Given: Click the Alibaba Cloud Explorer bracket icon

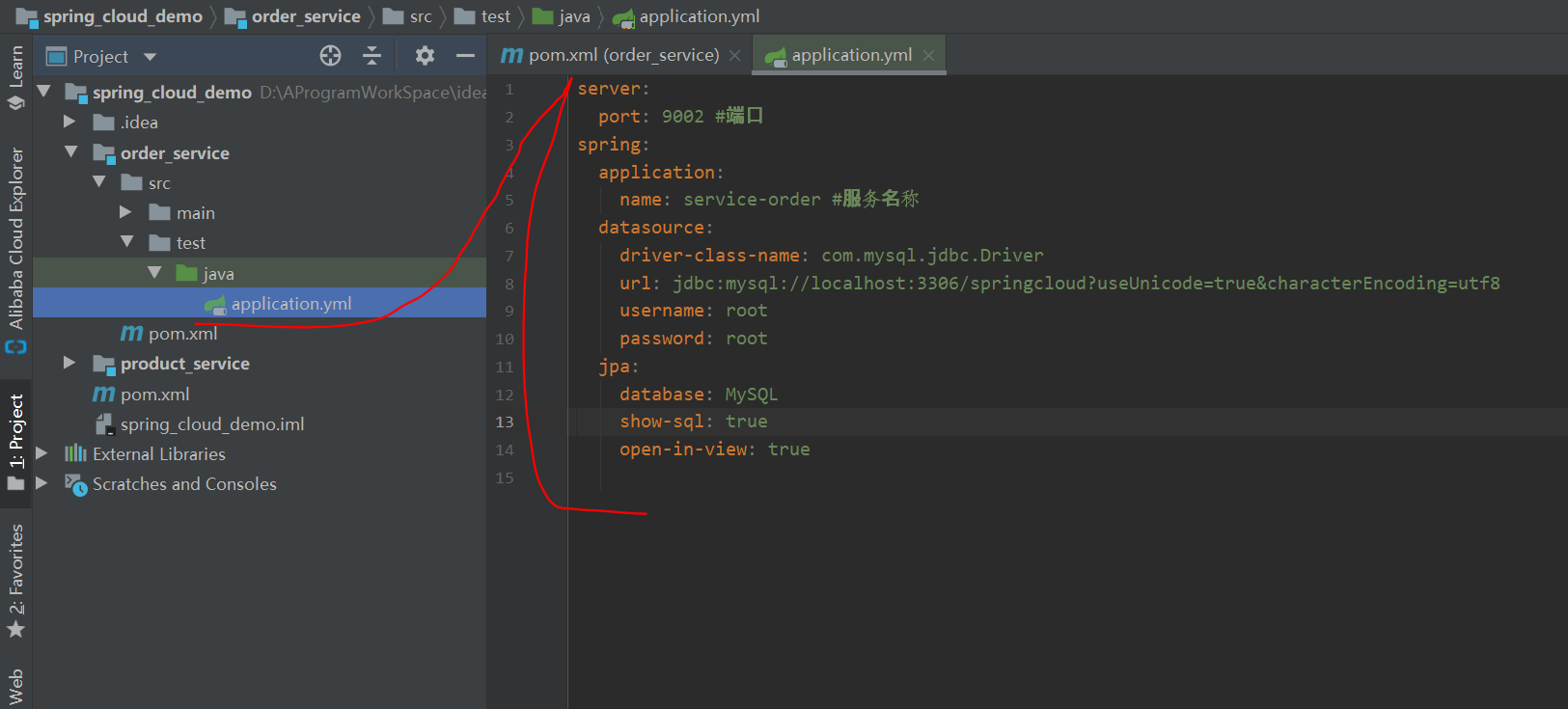Looking at the screenshot, I should point(15,346).
